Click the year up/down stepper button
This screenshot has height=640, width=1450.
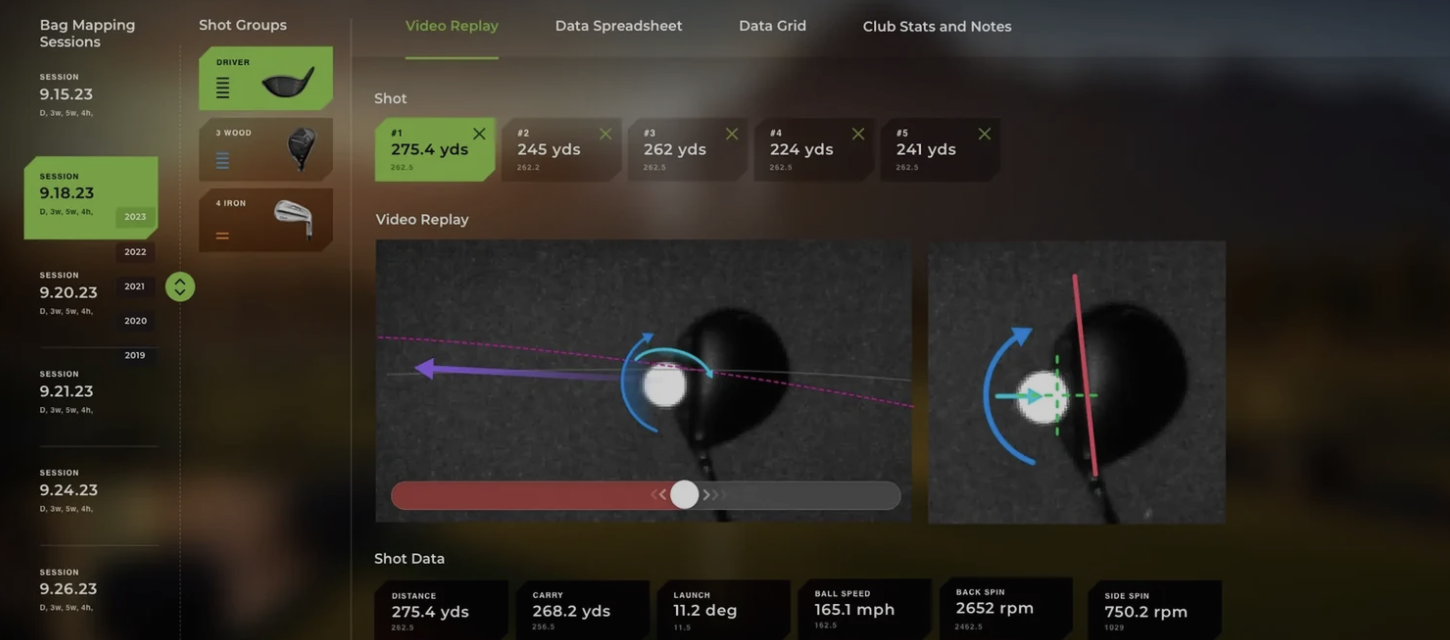(180, 287)
